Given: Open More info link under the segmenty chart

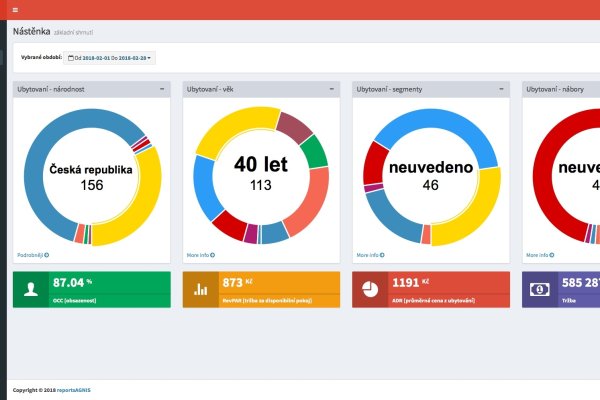Looking at the screenshot, I should pyautogui.click(x=371, y=255).
